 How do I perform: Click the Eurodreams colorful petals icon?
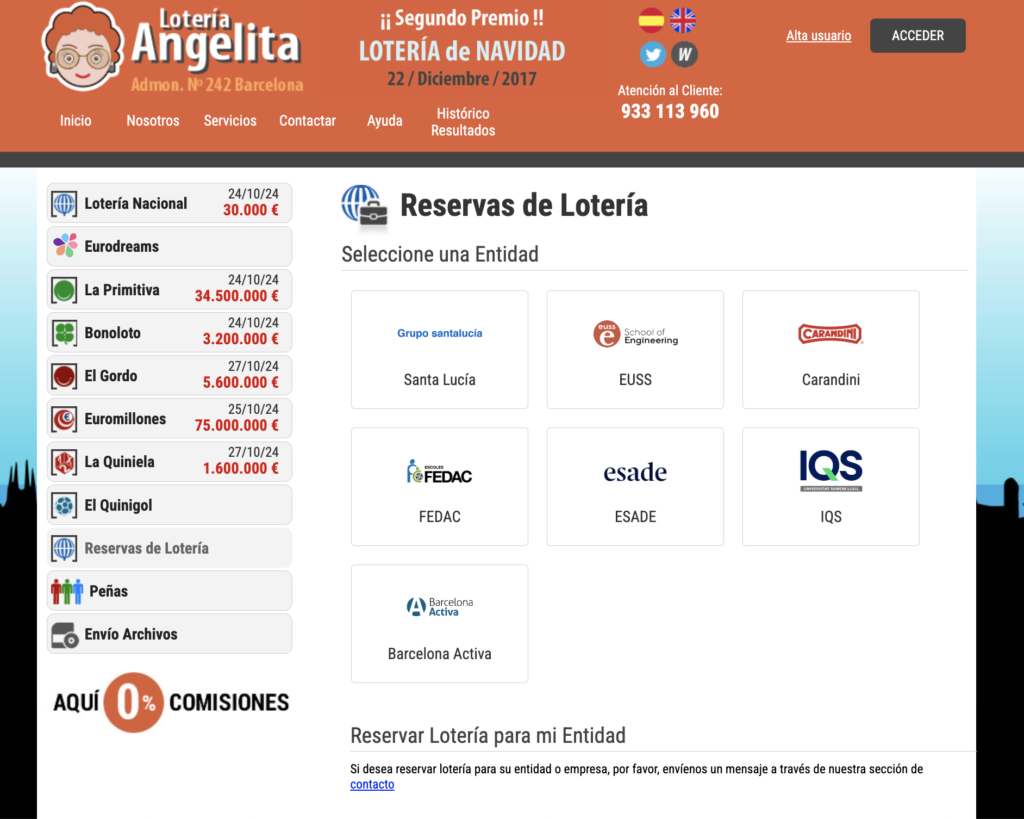[x=65, y=246]
